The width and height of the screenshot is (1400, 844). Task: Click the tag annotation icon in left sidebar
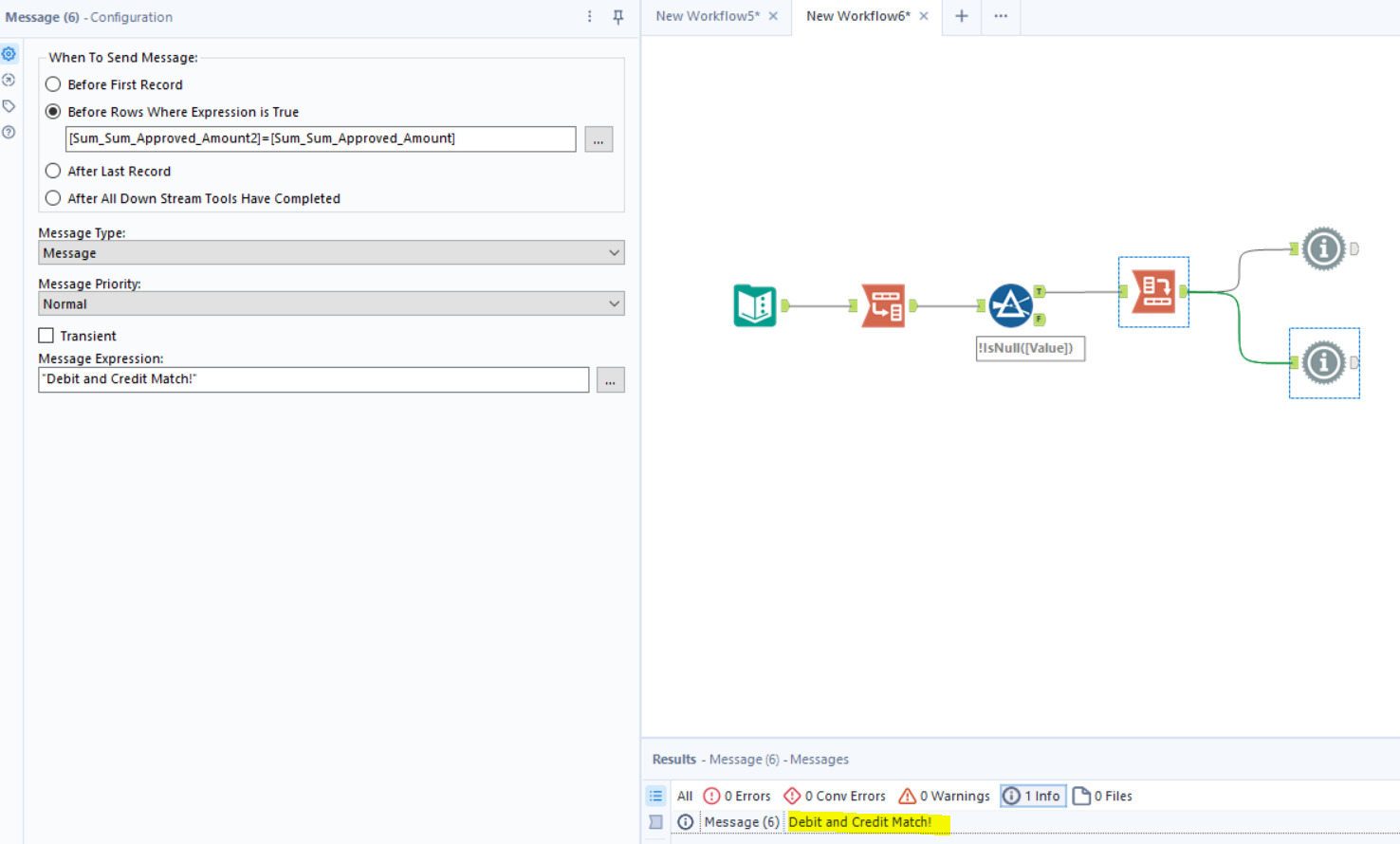[9, 106]
